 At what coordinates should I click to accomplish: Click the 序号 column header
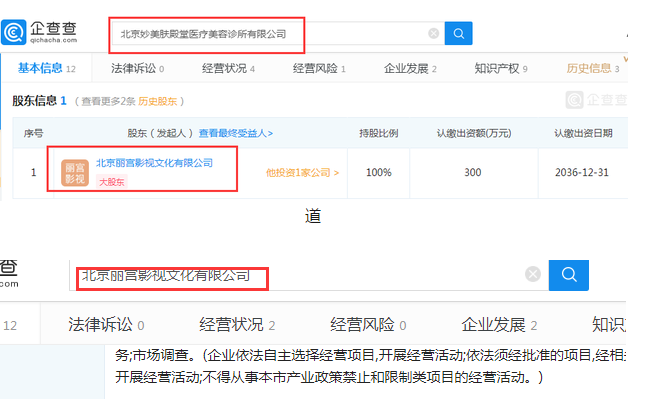tap(33, 133)
